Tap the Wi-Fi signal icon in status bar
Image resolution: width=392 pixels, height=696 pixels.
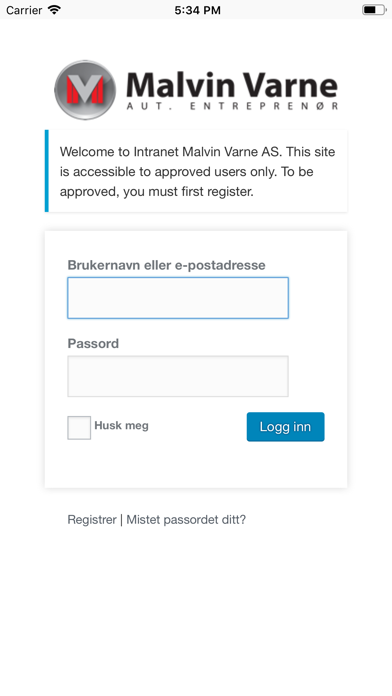pyautogui.click(x=54, y=10)
